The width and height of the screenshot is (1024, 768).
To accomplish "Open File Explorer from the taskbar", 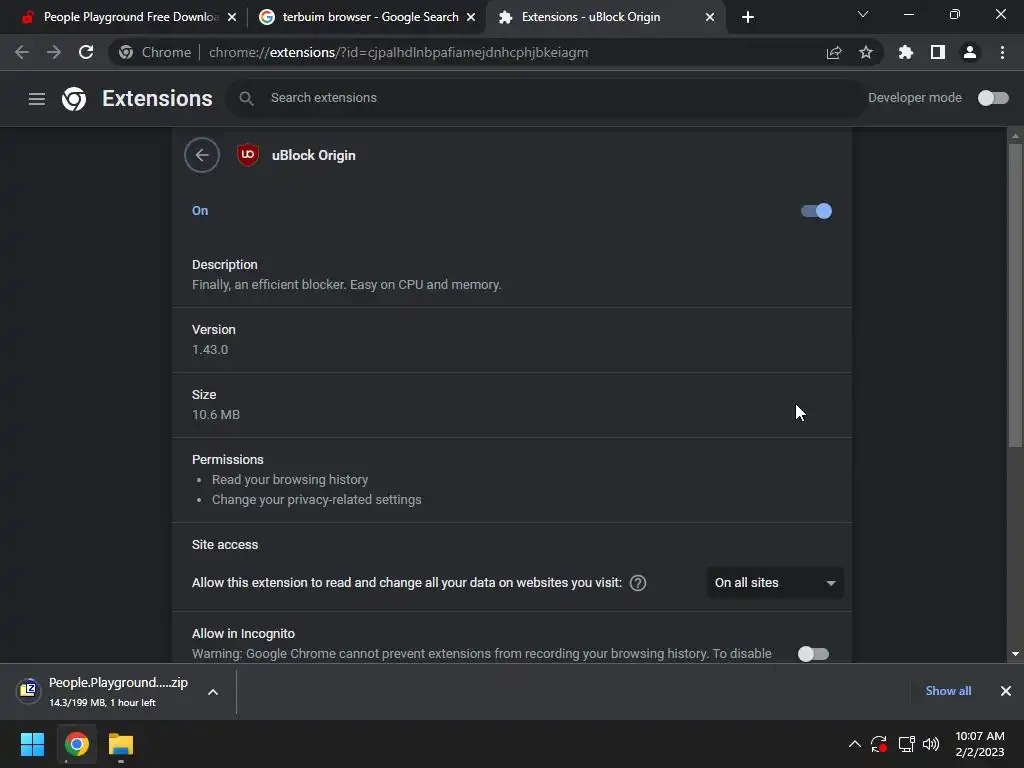I will point(121,744).
